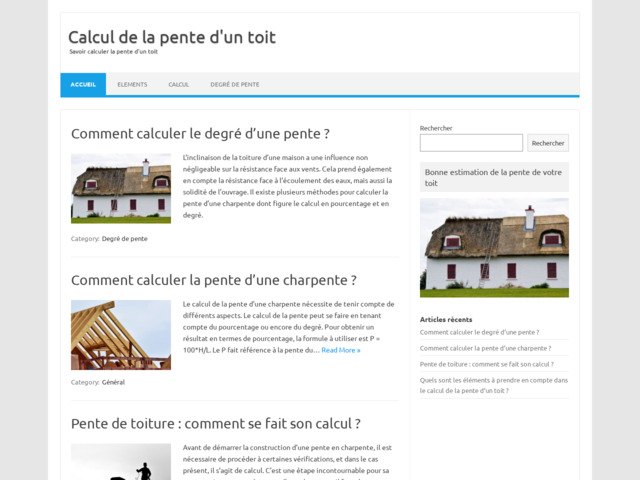Click the Degré de pente category link

pyautogui.click(x=124, y=239)
